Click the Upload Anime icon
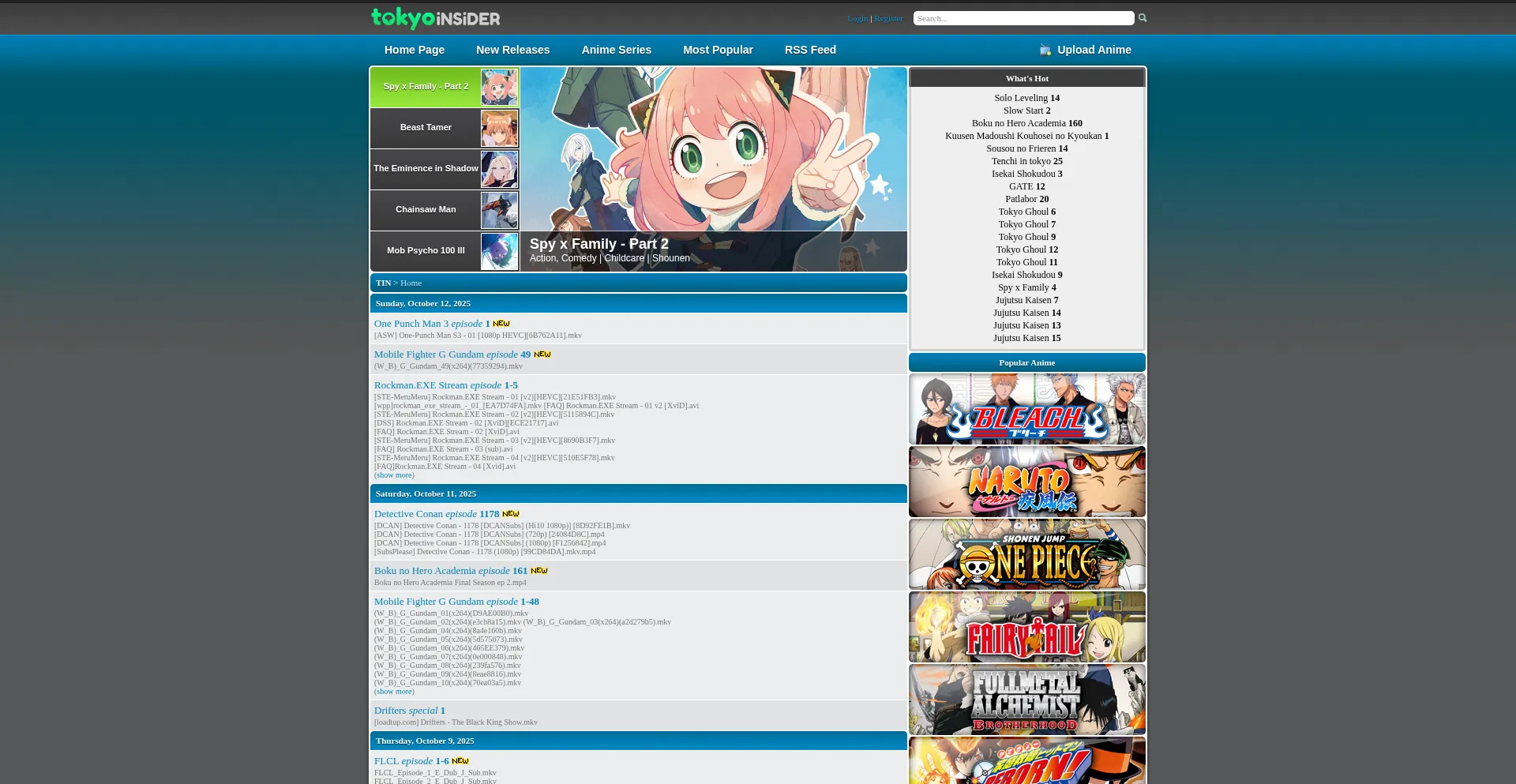 1045,50
